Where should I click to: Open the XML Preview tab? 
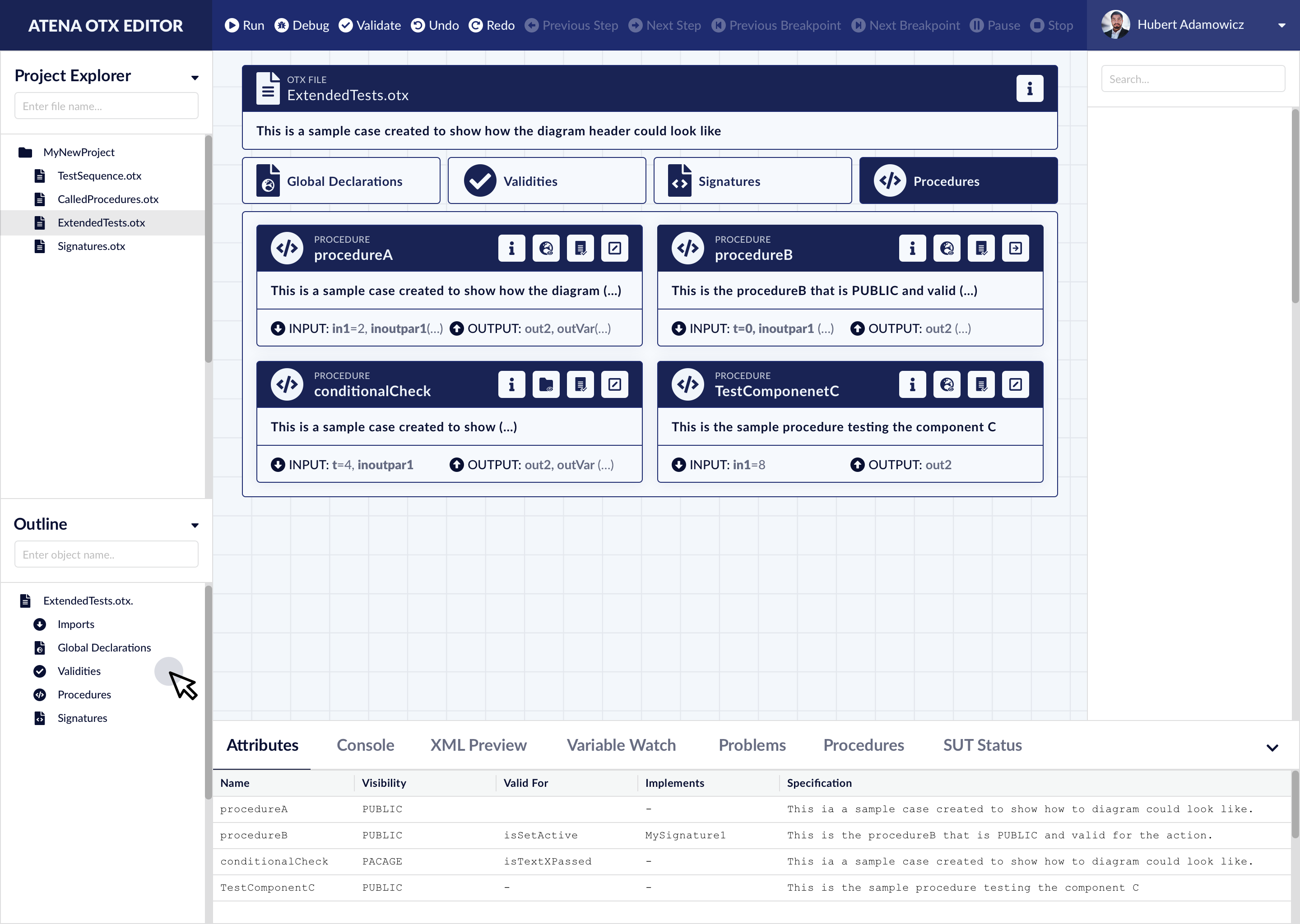(x=478, y=745)
